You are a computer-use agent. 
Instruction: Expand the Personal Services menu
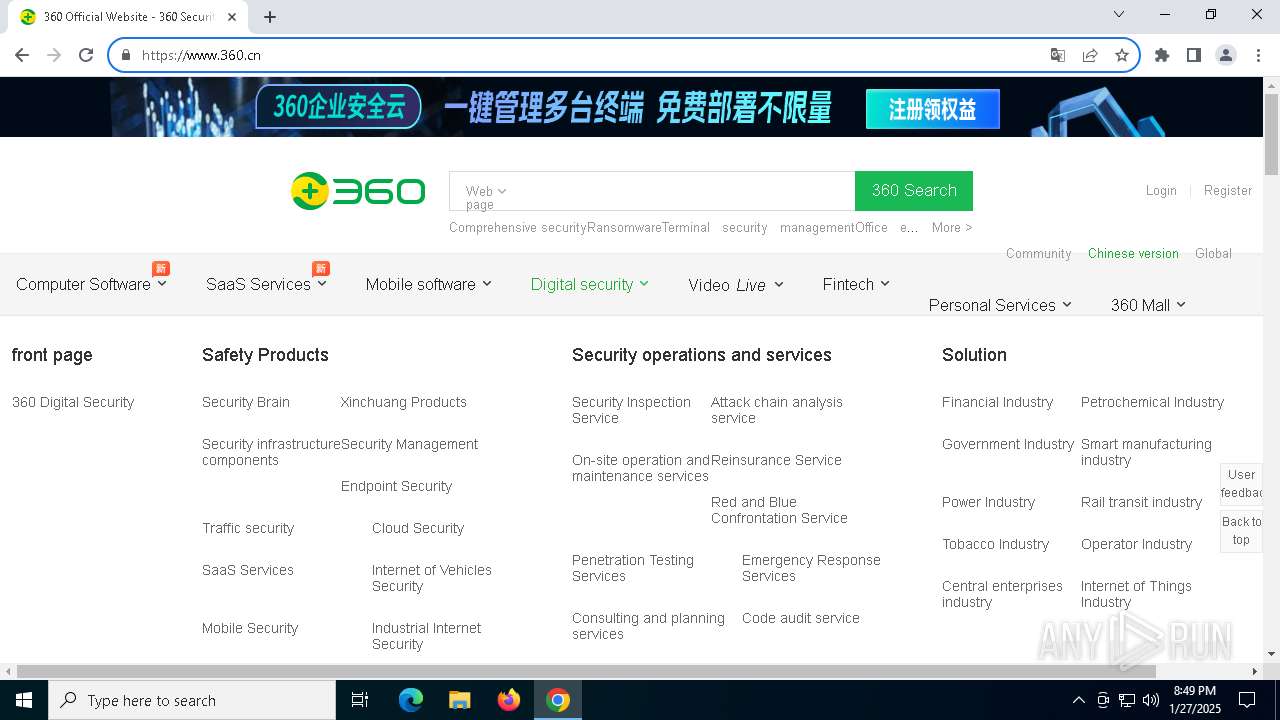pos(1000,305)
